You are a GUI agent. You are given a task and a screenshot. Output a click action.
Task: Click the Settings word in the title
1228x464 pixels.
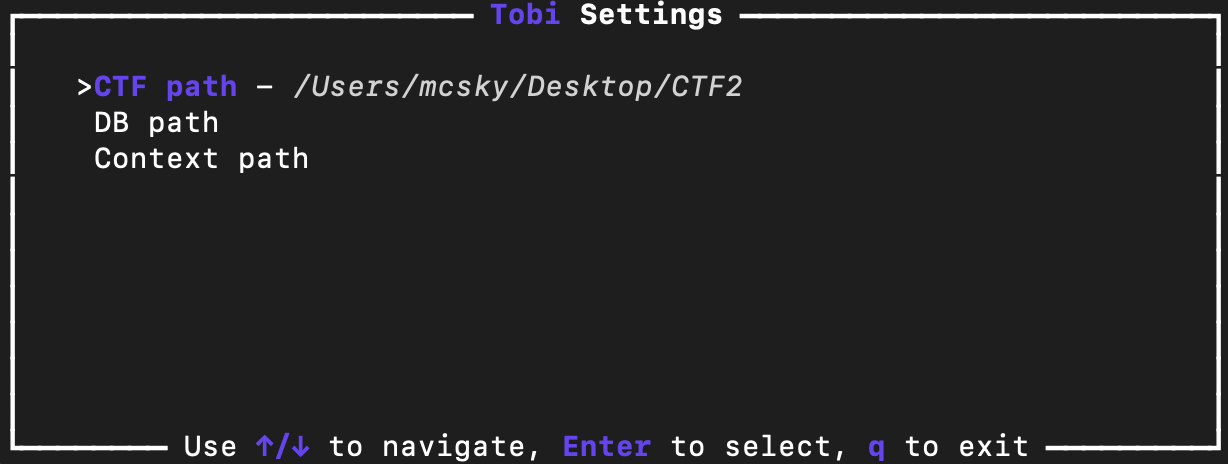pos(651,15)
